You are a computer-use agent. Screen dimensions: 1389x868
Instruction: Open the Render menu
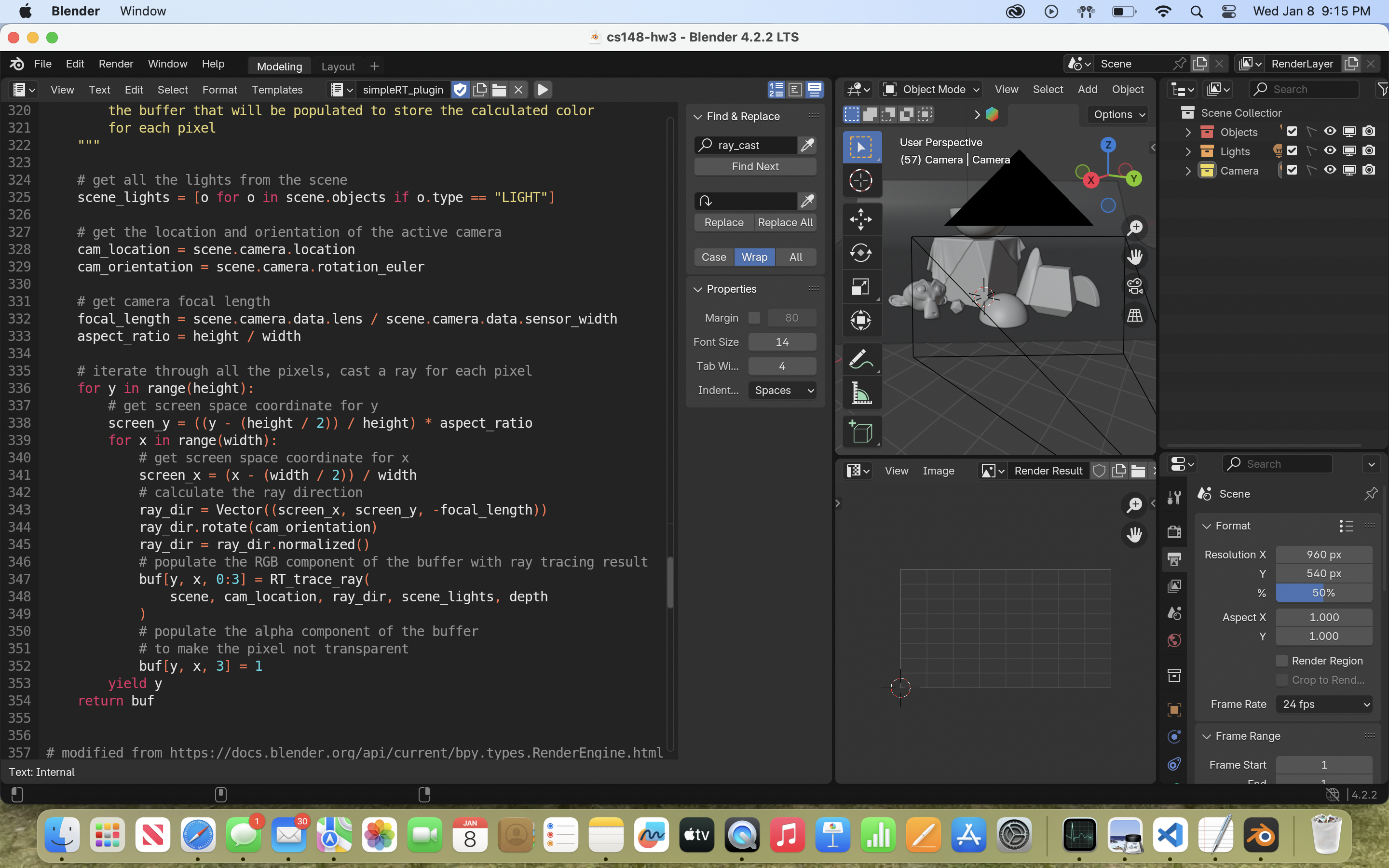115,64
